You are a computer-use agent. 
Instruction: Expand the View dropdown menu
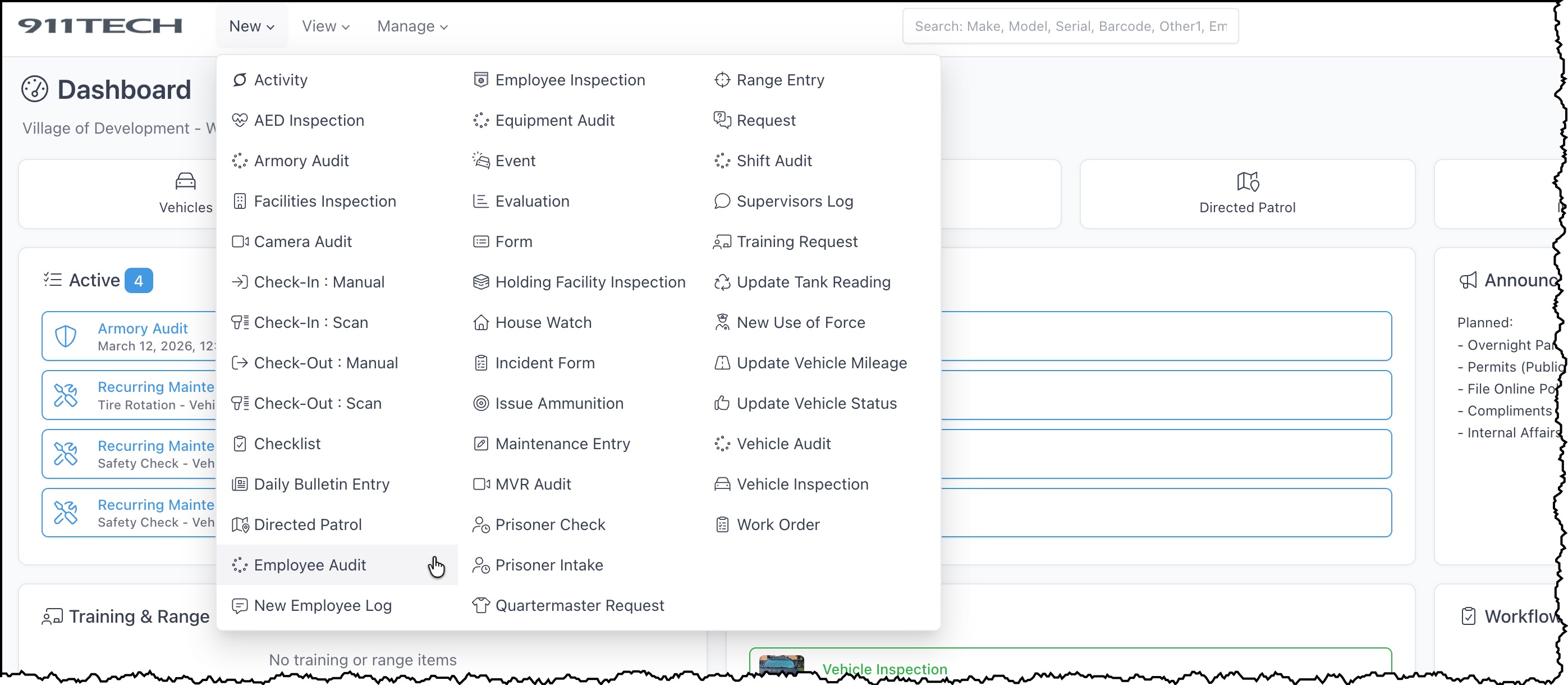point(325,26)
